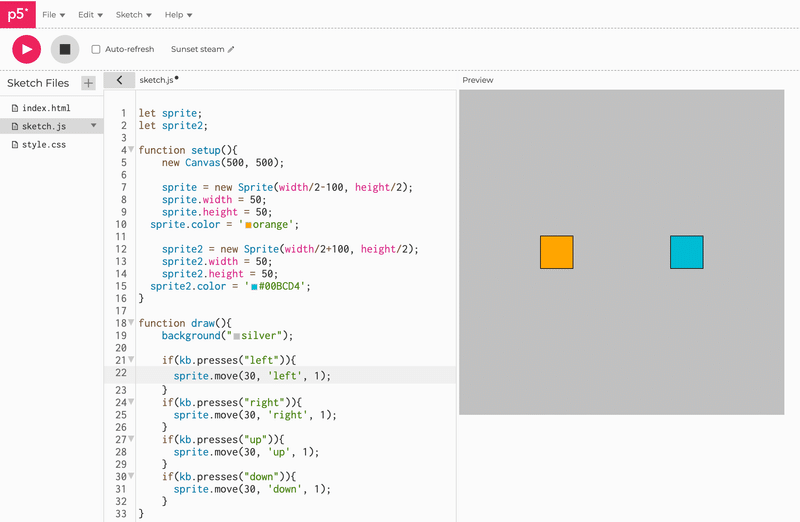Image resolution: width=800 pixels, height=522 pixels.
Task: Fold the right key if-block at line 24
Action: point(131,402)
